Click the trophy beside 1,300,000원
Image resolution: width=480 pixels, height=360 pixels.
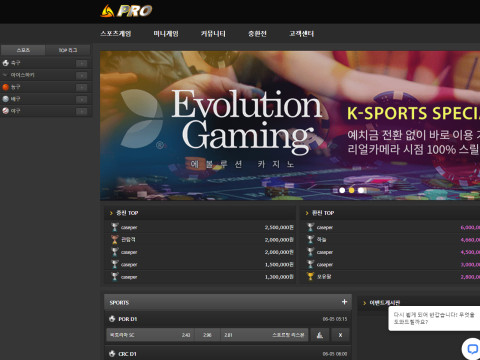tap(115, 276)
